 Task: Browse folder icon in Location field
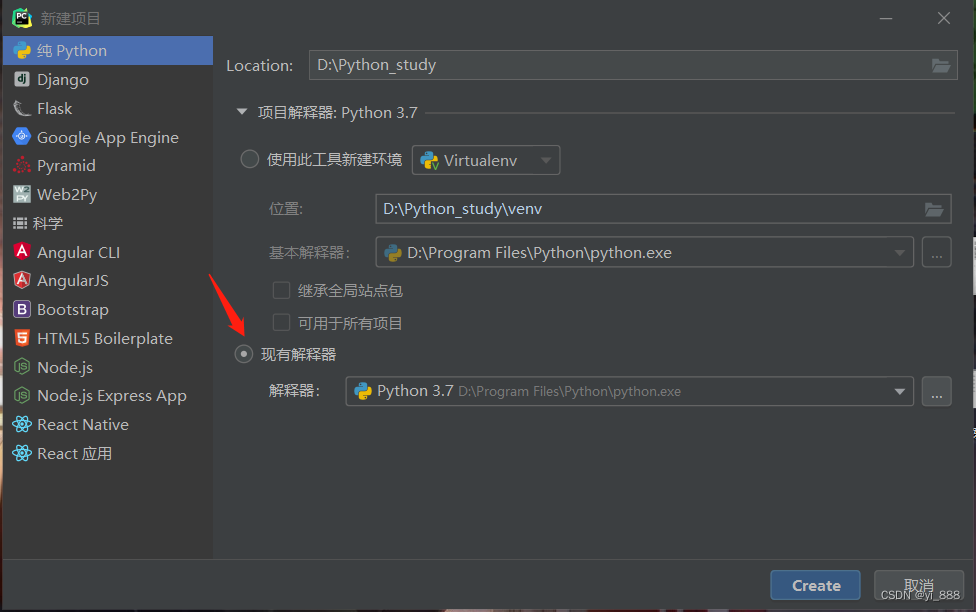(x=941, y=65)
